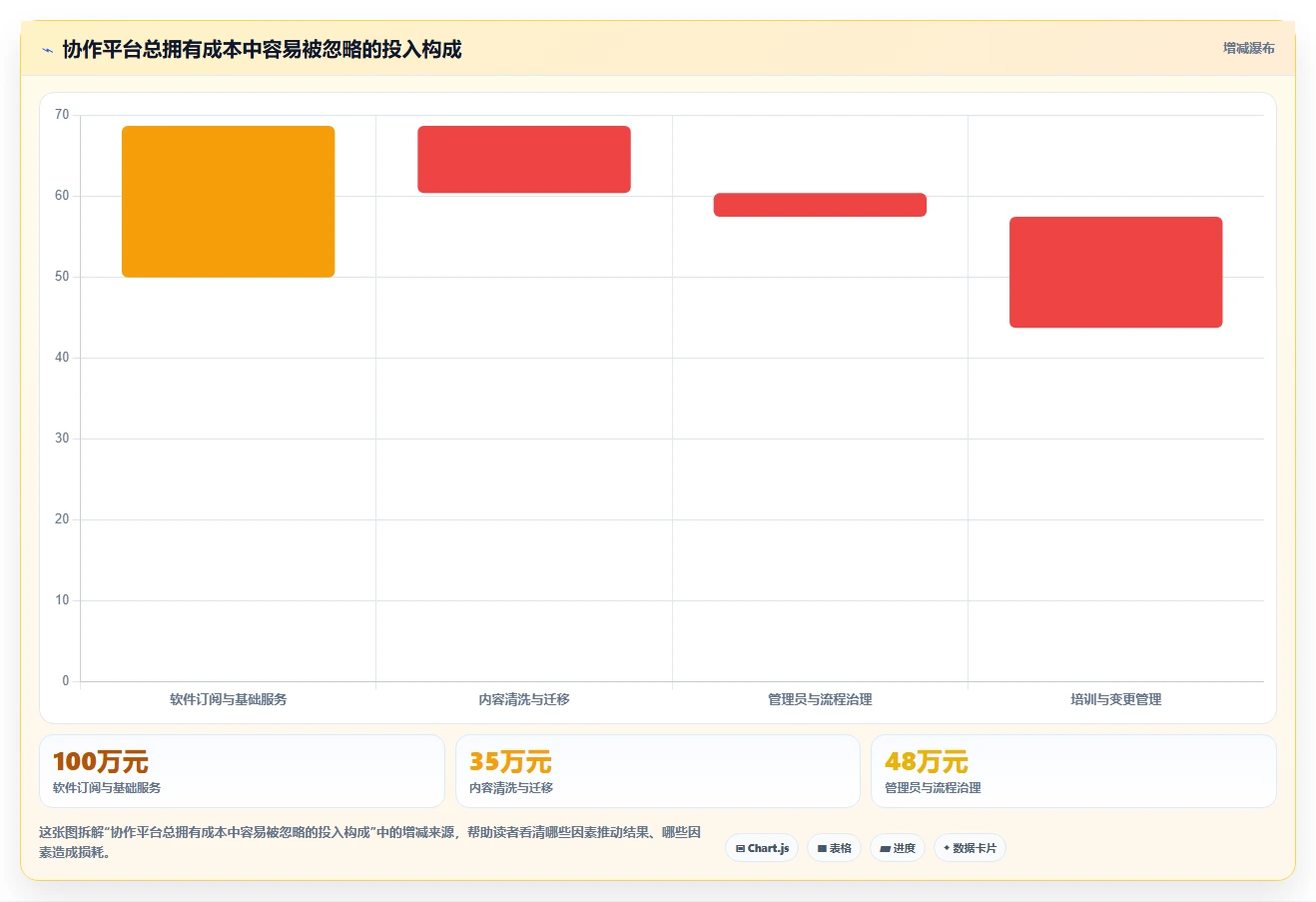Click the chart title 协作平台总拥有成本中容易被忽略的投入构成
The width and height of the screenshot is (1316, 902).
click(262, 50)
